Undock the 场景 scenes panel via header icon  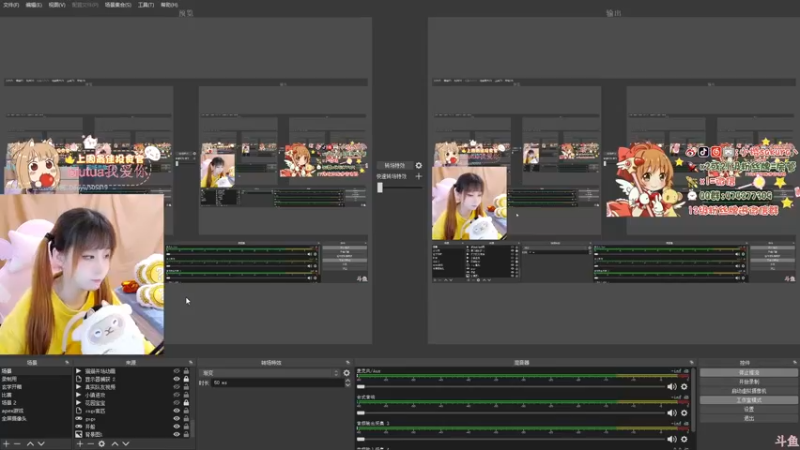(x=67, y=362)
